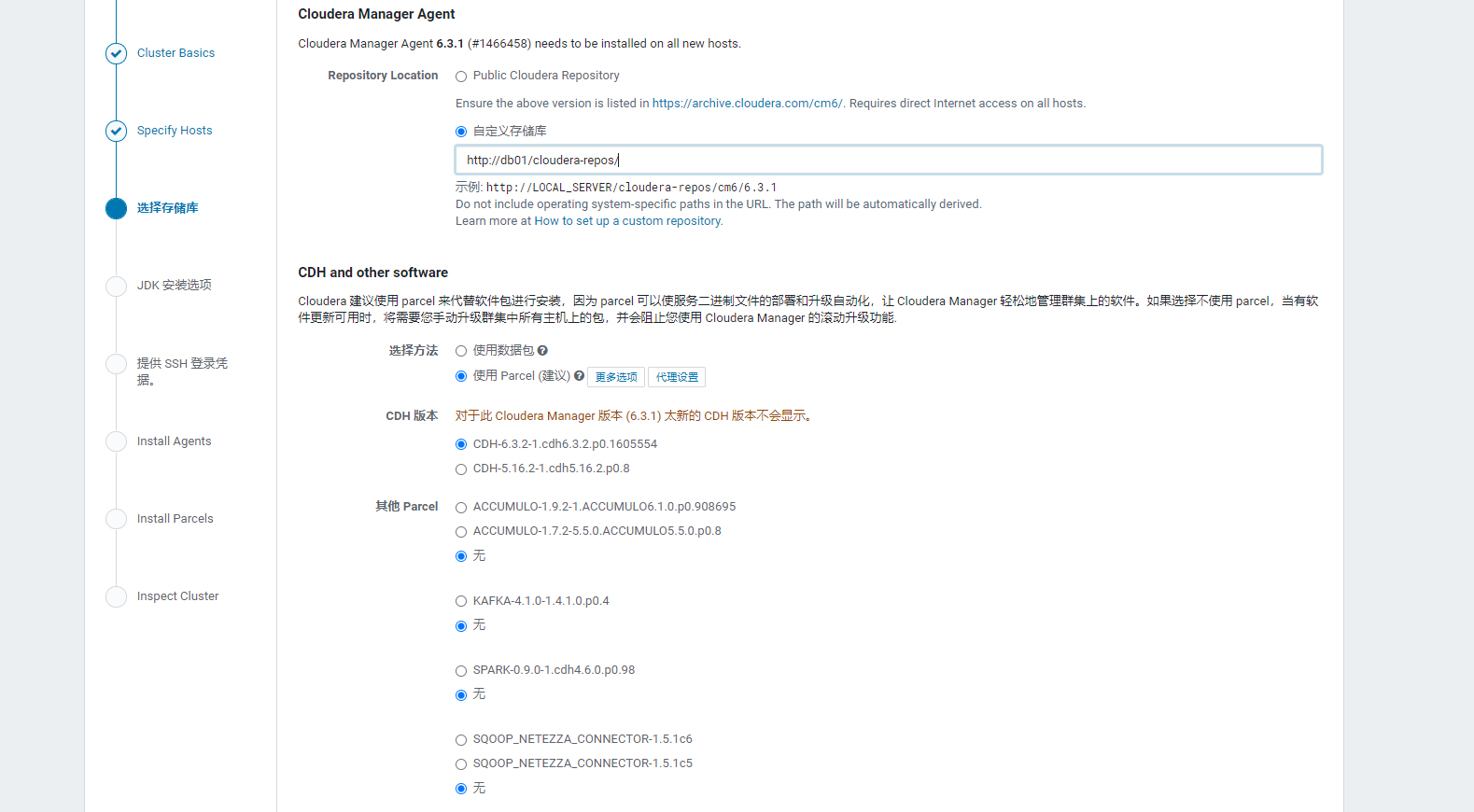Viewport: 1474px width, 812px height.
Task: Click the CDH 版本 warning message text
Action: 635,416
